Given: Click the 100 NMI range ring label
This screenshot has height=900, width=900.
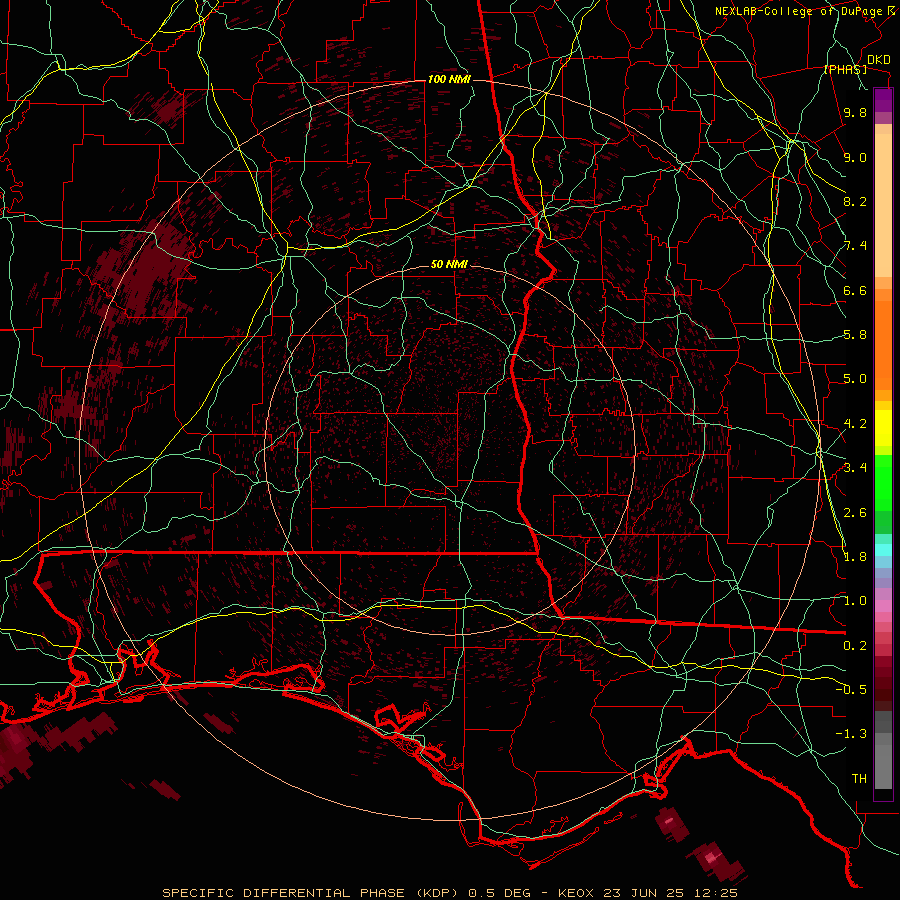Looking at the screenshot, I should [x=449, y=79].
